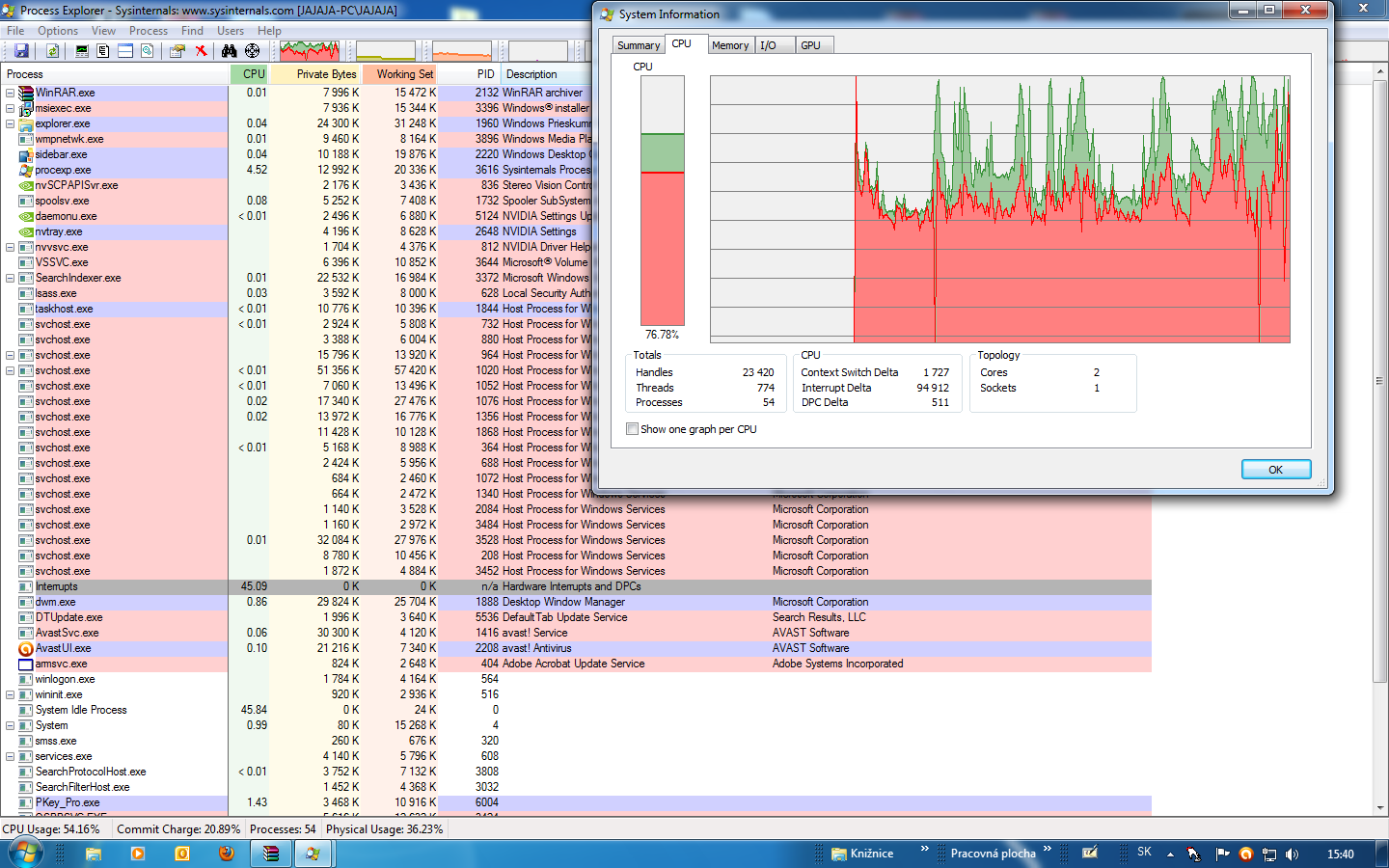The height and width of the screenshot is (868, 1389).
Task: Click the procexp.exe process icon
Action: 26,170
